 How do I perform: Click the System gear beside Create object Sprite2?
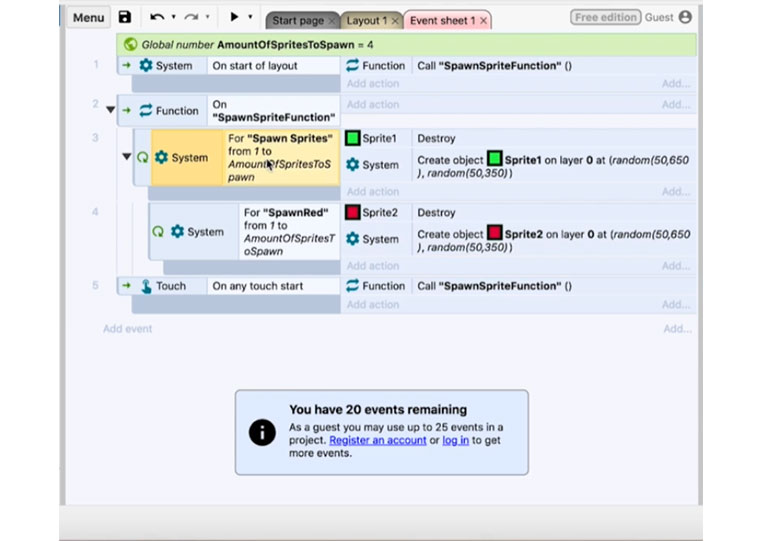pos(352,239)
